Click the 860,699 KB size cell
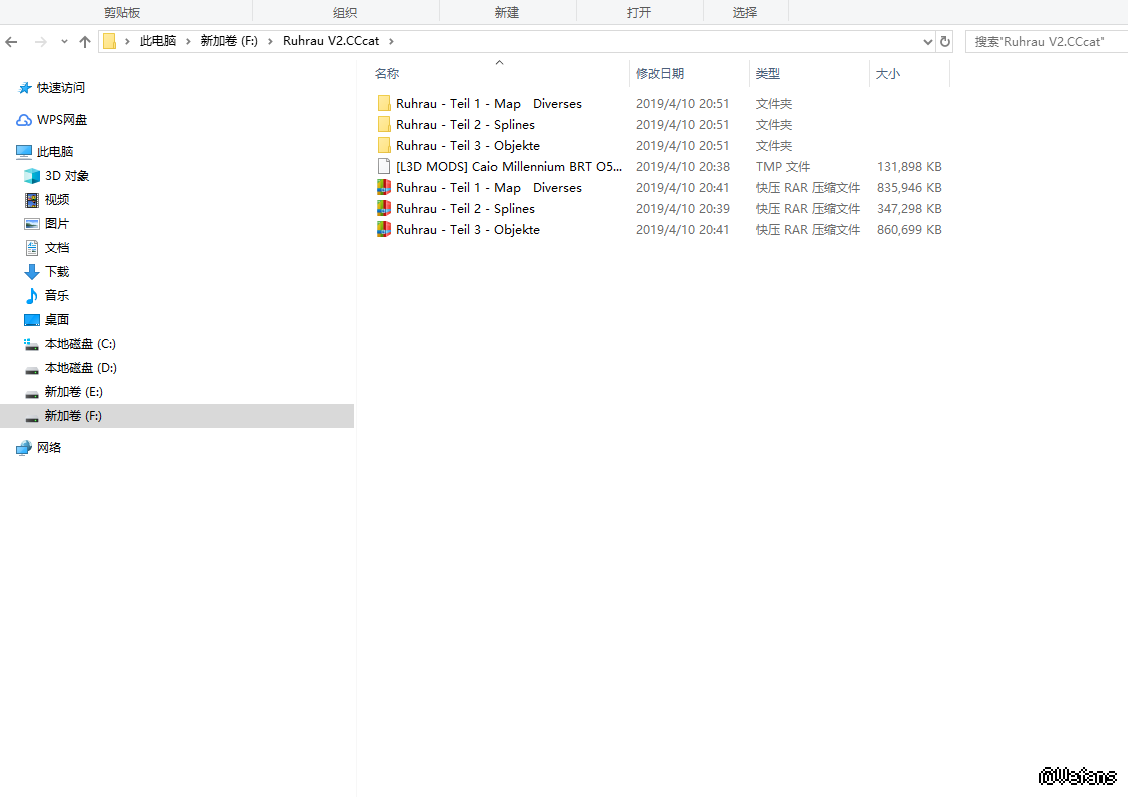The width and height of the screenshot is (1128, 797). [x=909, y=229]
